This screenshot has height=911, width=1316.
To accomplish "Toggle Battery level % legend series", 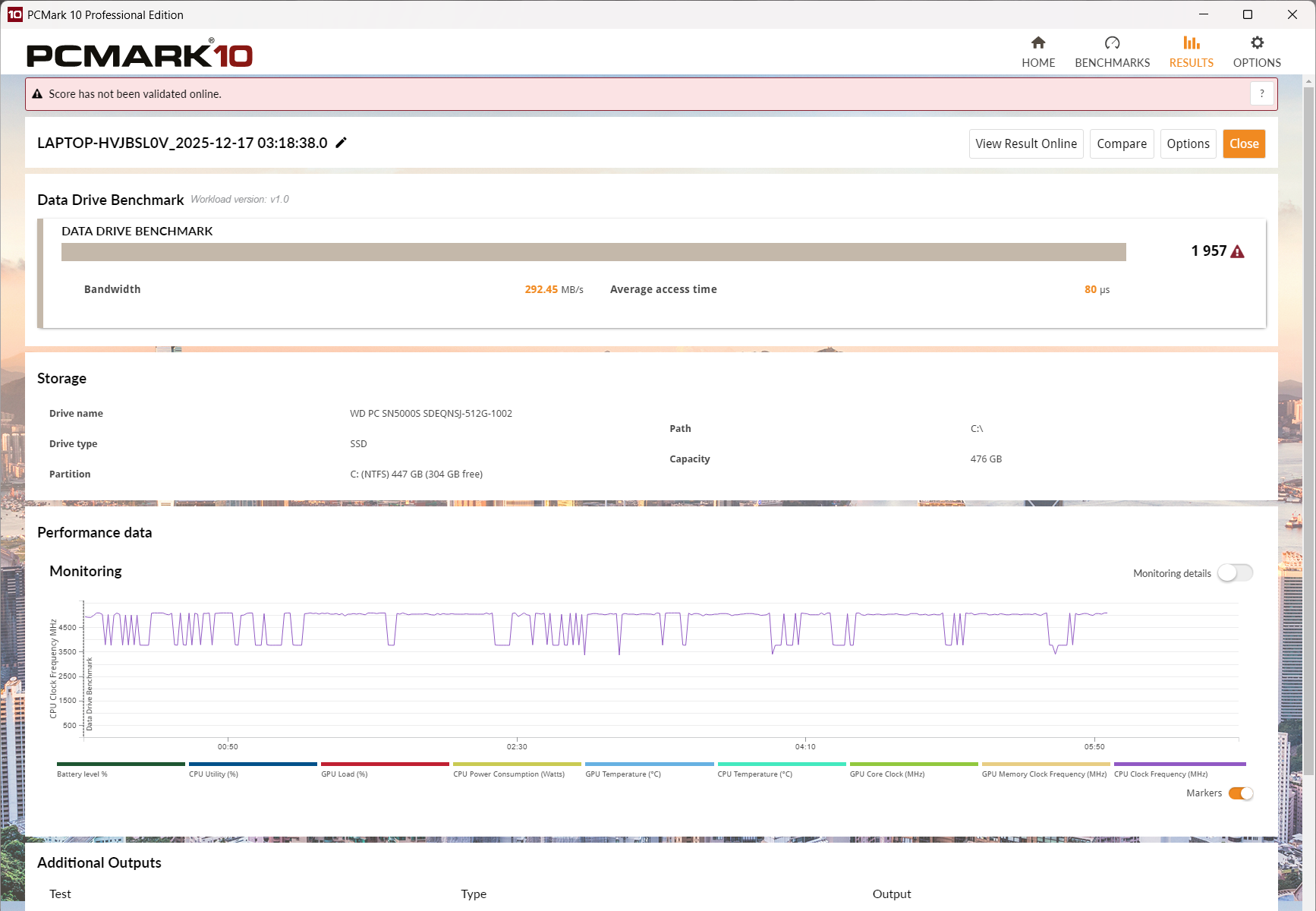I will [x=121, y=770].
